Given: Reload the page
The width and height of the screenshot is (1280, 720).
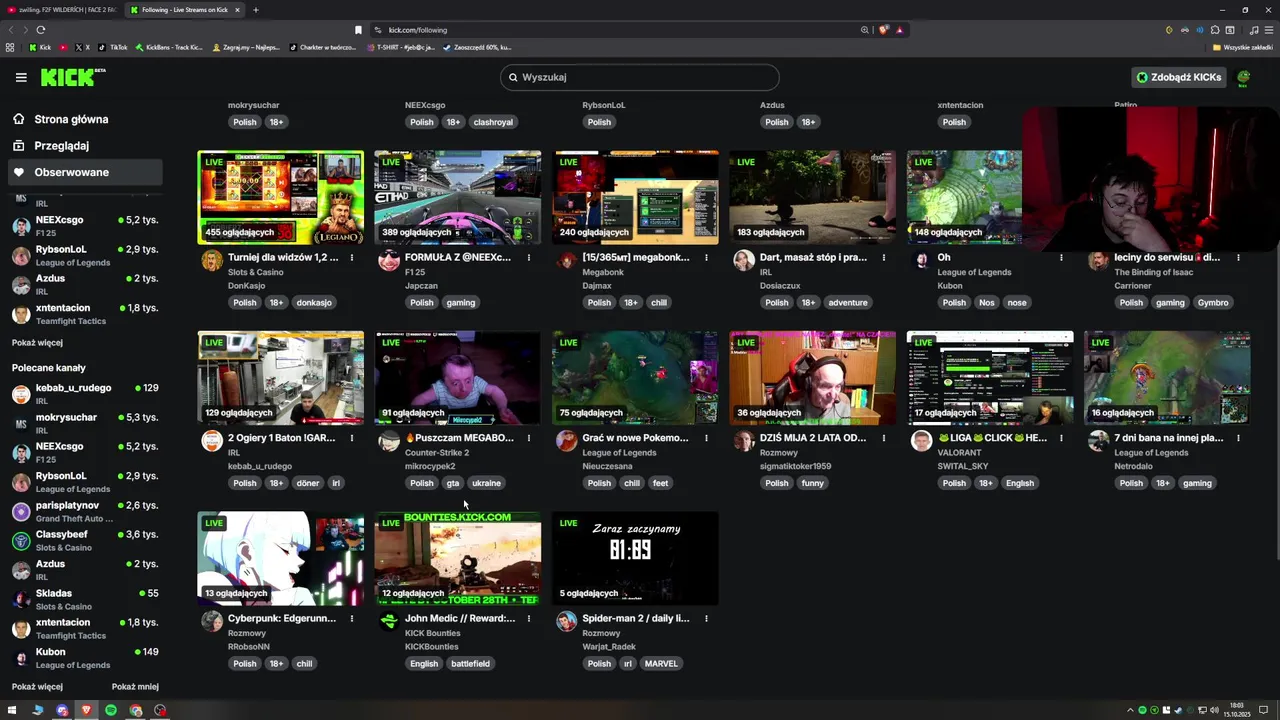Looking at the screenshot, I should [40, 30].
